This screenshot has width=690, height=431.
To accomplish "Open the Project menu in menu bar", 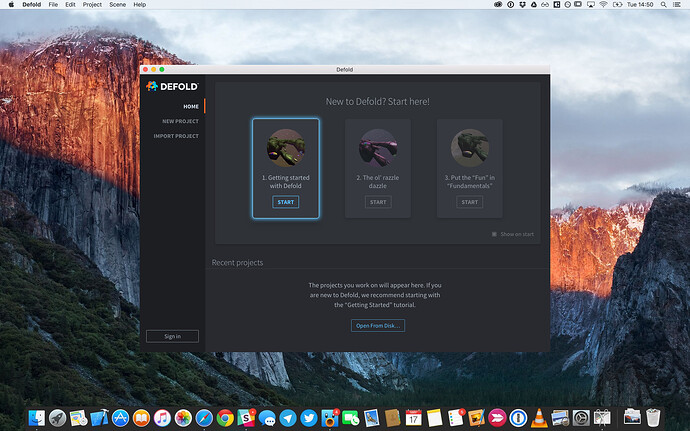I will [92, 5].
